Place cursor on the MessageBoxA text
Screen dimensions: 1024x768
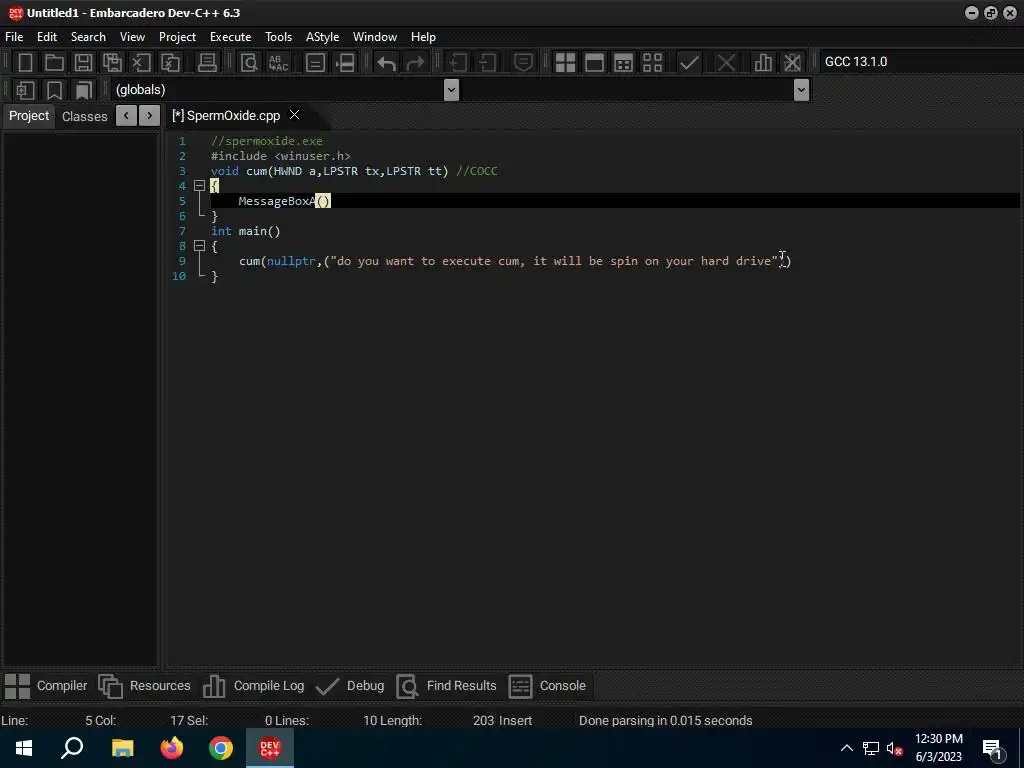[x=277, y=201]
